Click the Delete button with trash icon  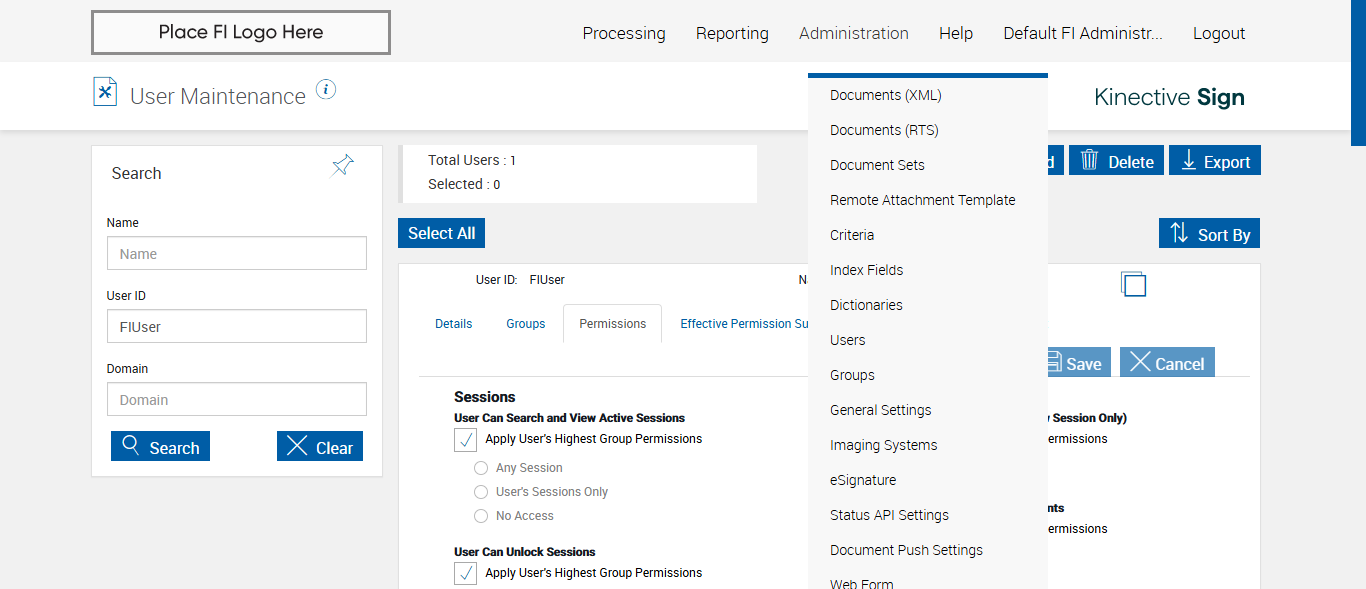click(x=1116, y=161)
